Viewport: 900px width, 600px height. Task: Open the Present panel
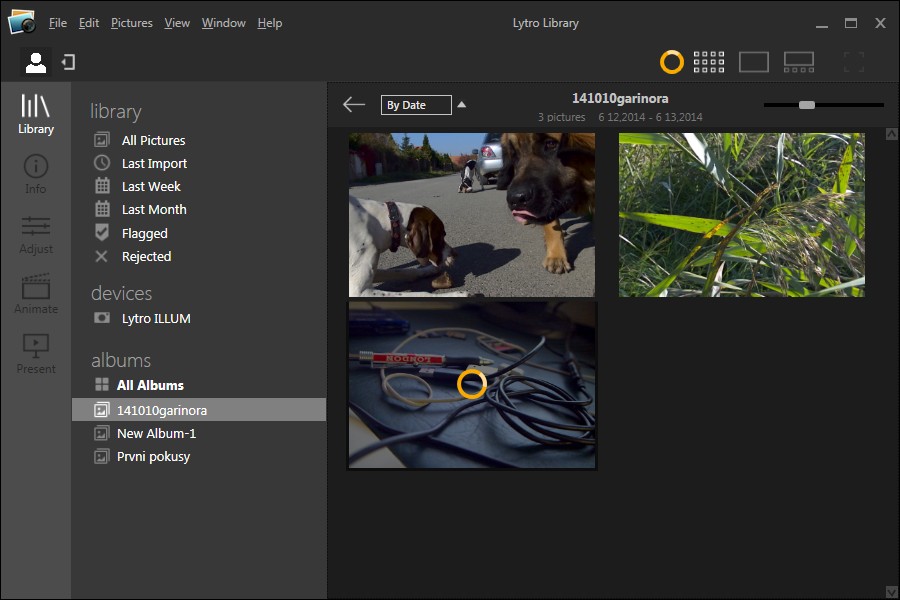35,354
